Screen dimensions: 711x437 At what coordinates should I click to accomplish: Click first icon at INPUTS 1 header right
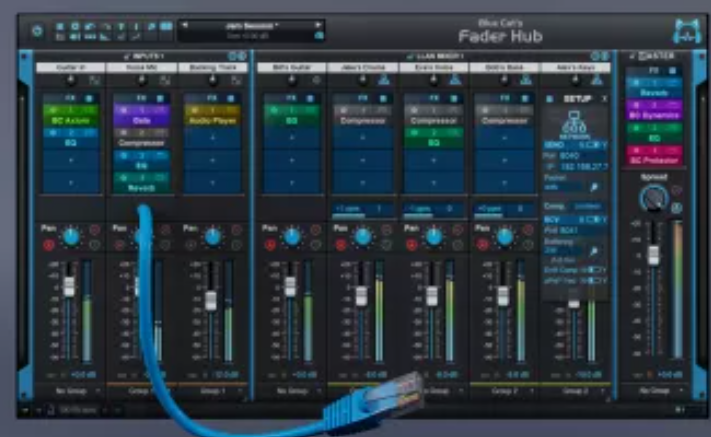point(232,56)
